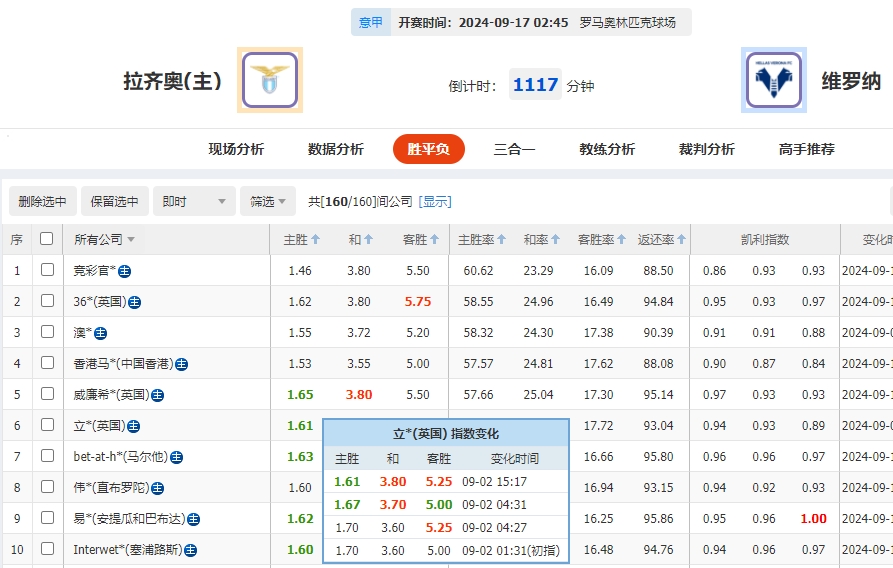Sort by 主胜 column arrow
Image resolution: width=893 pixels, height=568 pixels.
[316, 240]
